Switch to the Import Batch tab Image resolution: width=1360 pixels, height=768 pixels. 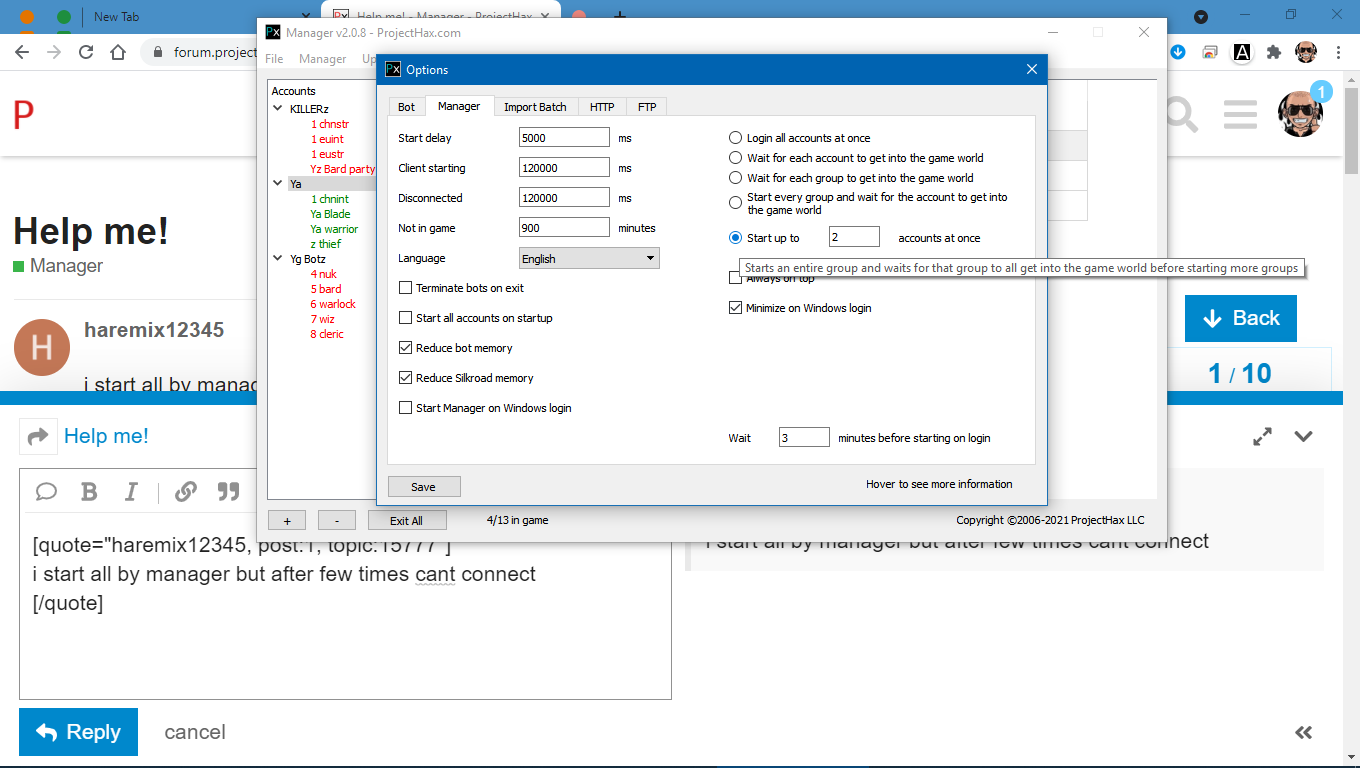(x=534, y=107)
